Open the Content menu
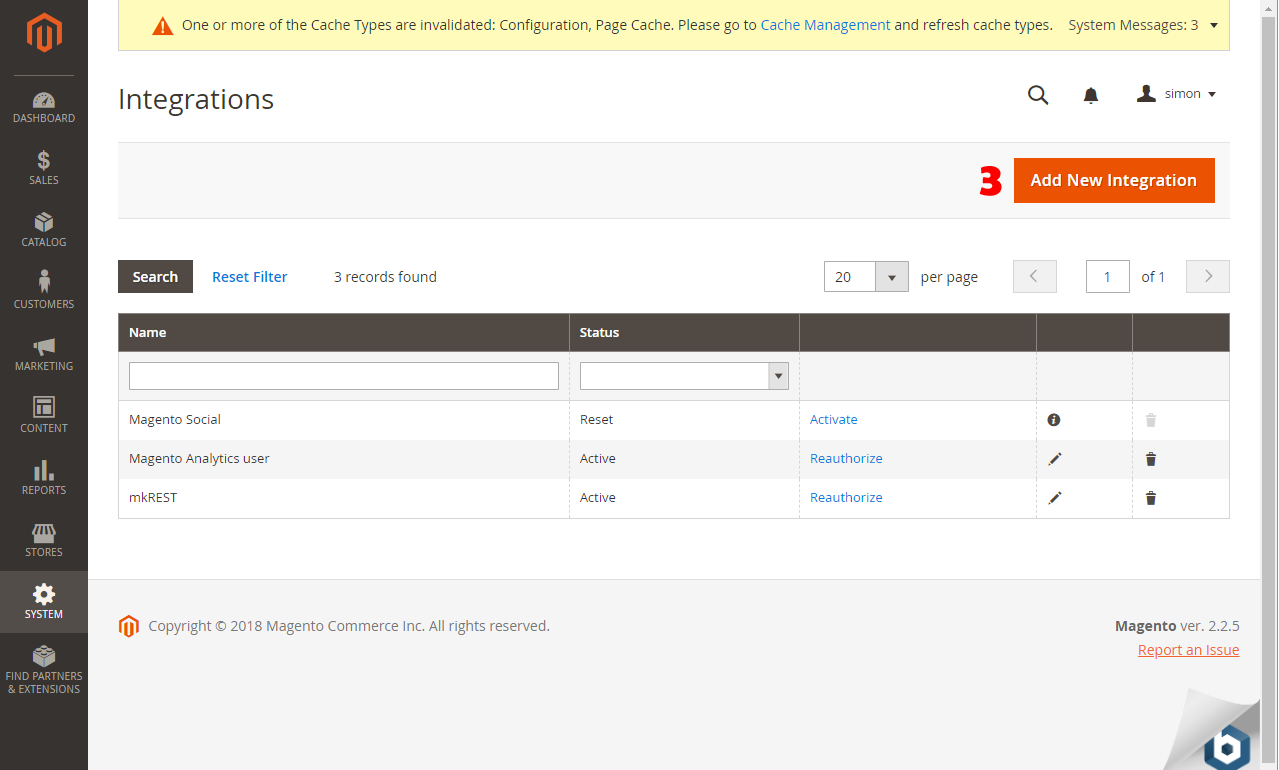The height and width of the screenshot is (770, 1279). pos(44,416)
